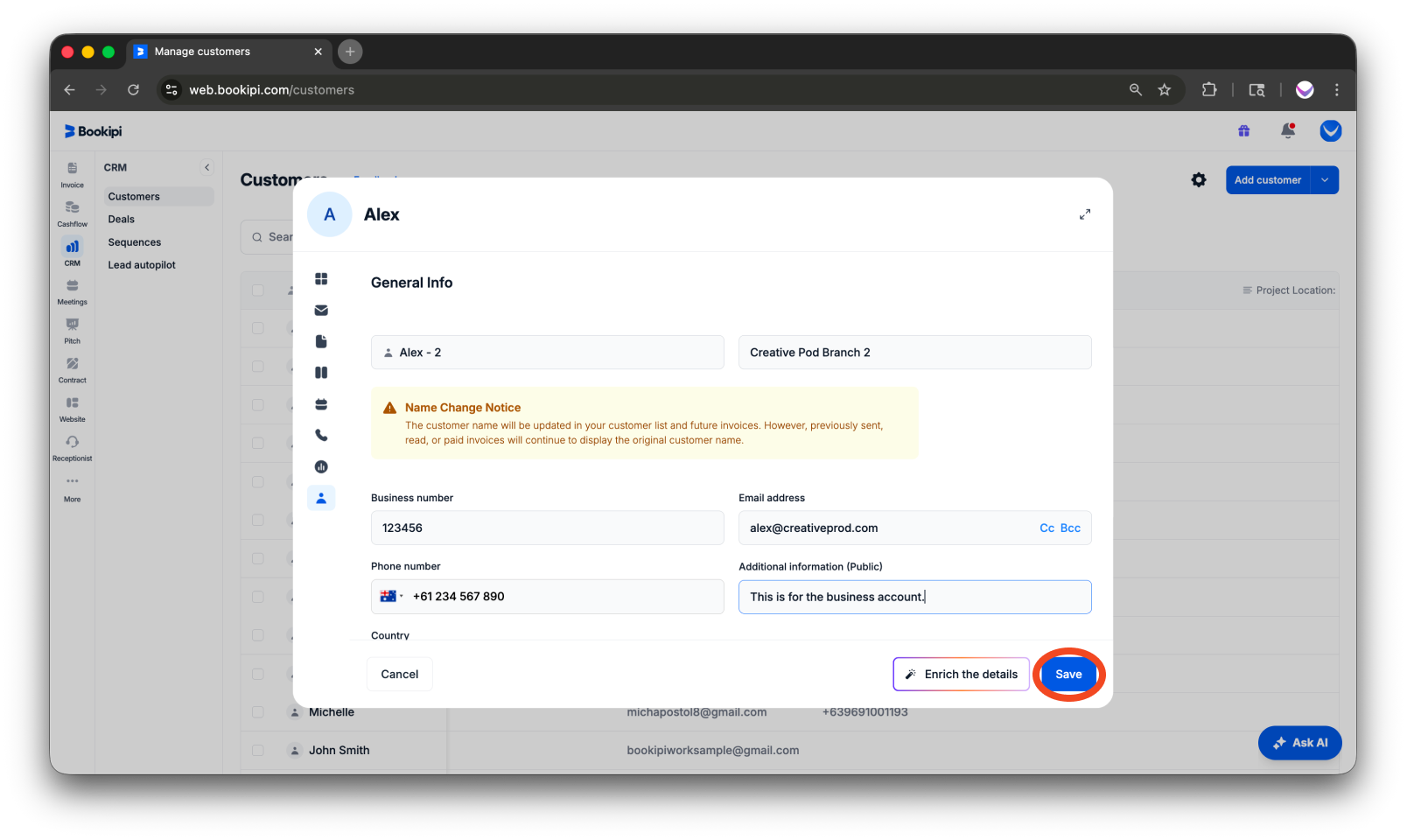Open the phone country flag dropdown
This screenshot has height=840, width=1407.
coord(391,596)
